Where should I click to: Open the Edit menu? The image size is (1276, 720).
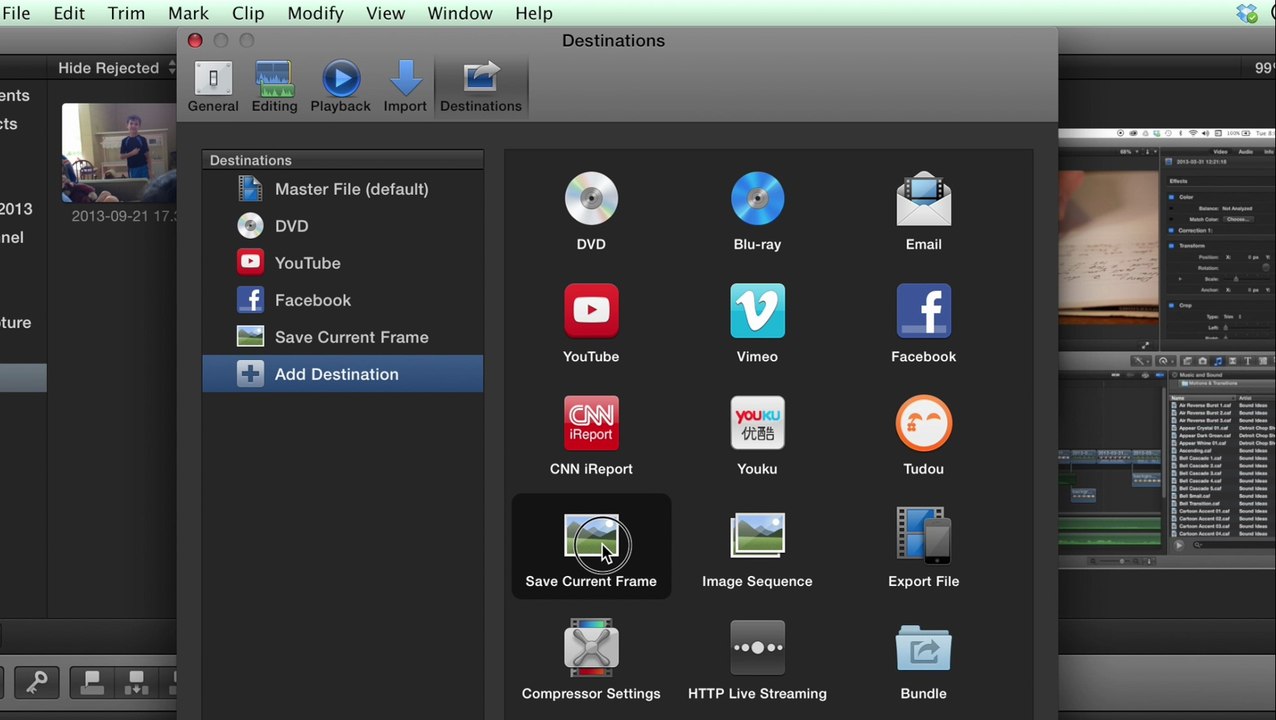tap(68, 13)
